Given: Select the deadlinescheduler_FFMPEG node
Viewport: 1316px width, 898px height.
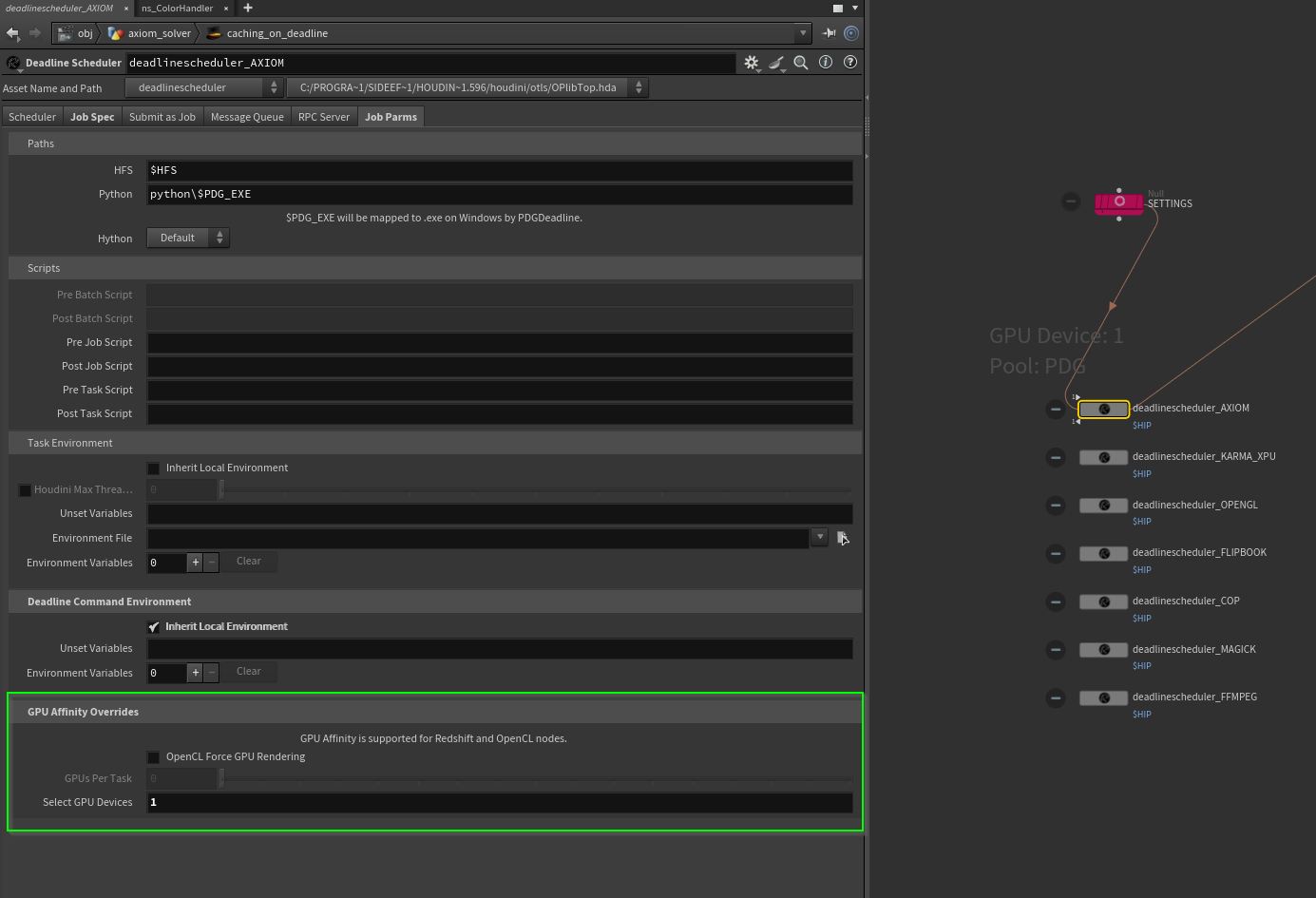Looking at the screenshot, I should [x=1104, y=698].
